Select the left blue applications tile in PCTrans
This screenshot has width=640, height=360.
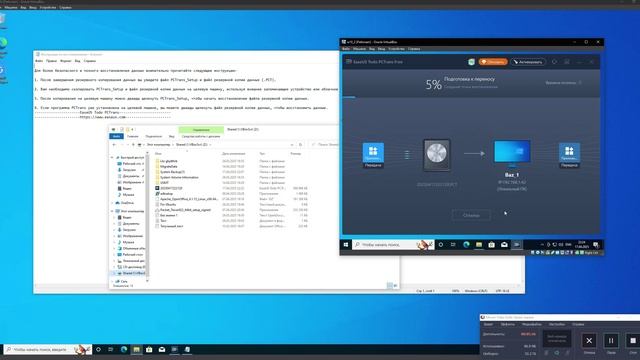(x=373, y=153)
